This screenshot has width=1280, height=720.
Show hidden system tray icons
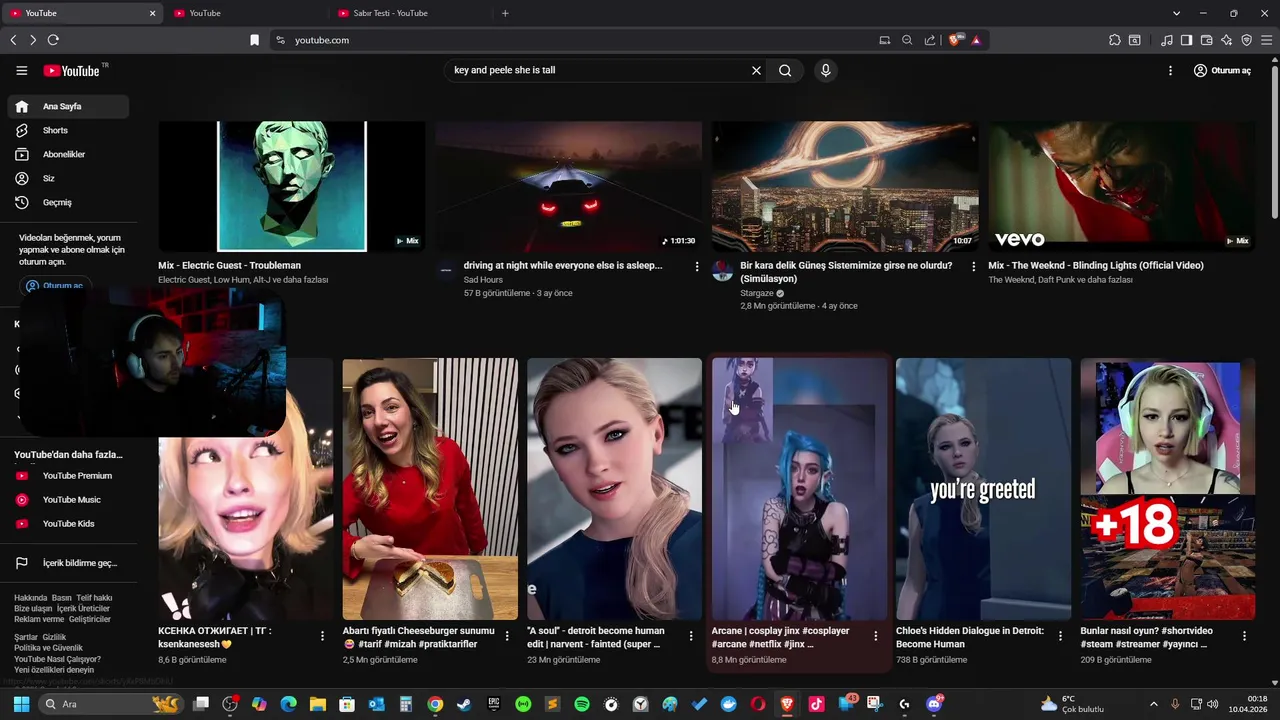tap(1153, 704)
